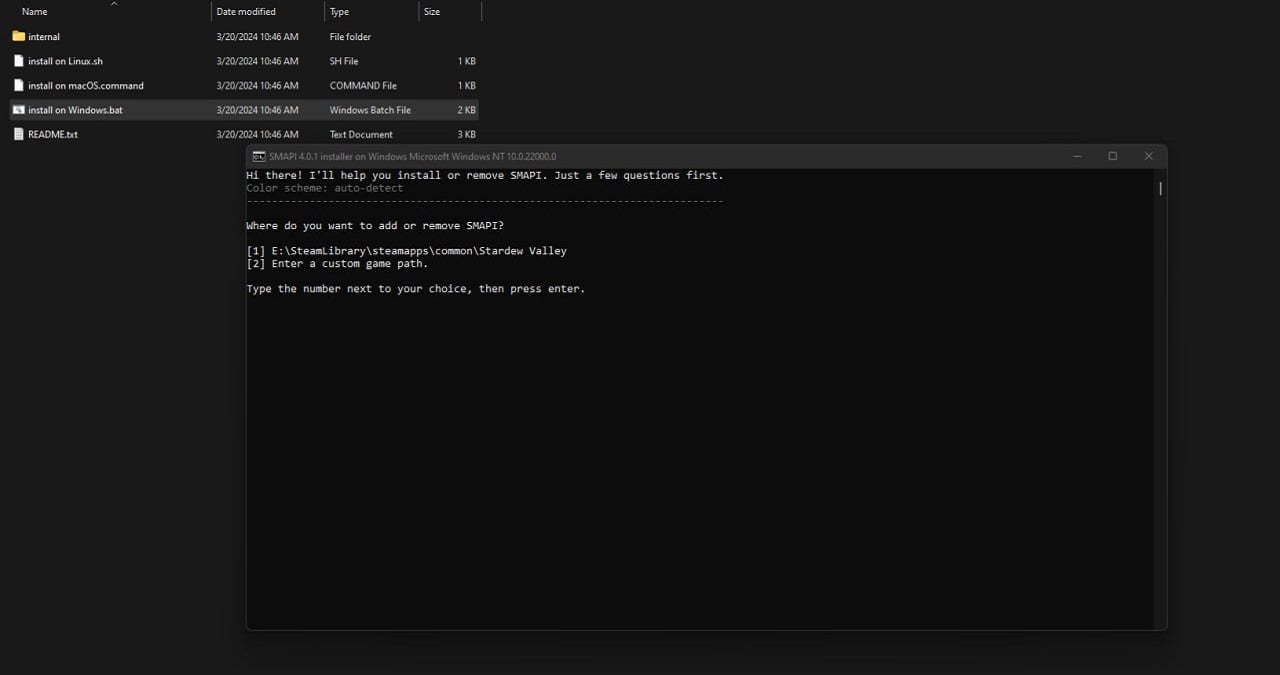The height and width of the screenshot is (675, 1280).
Task: Click option [2] Enter a custom game path
Action: click(337, 264)
